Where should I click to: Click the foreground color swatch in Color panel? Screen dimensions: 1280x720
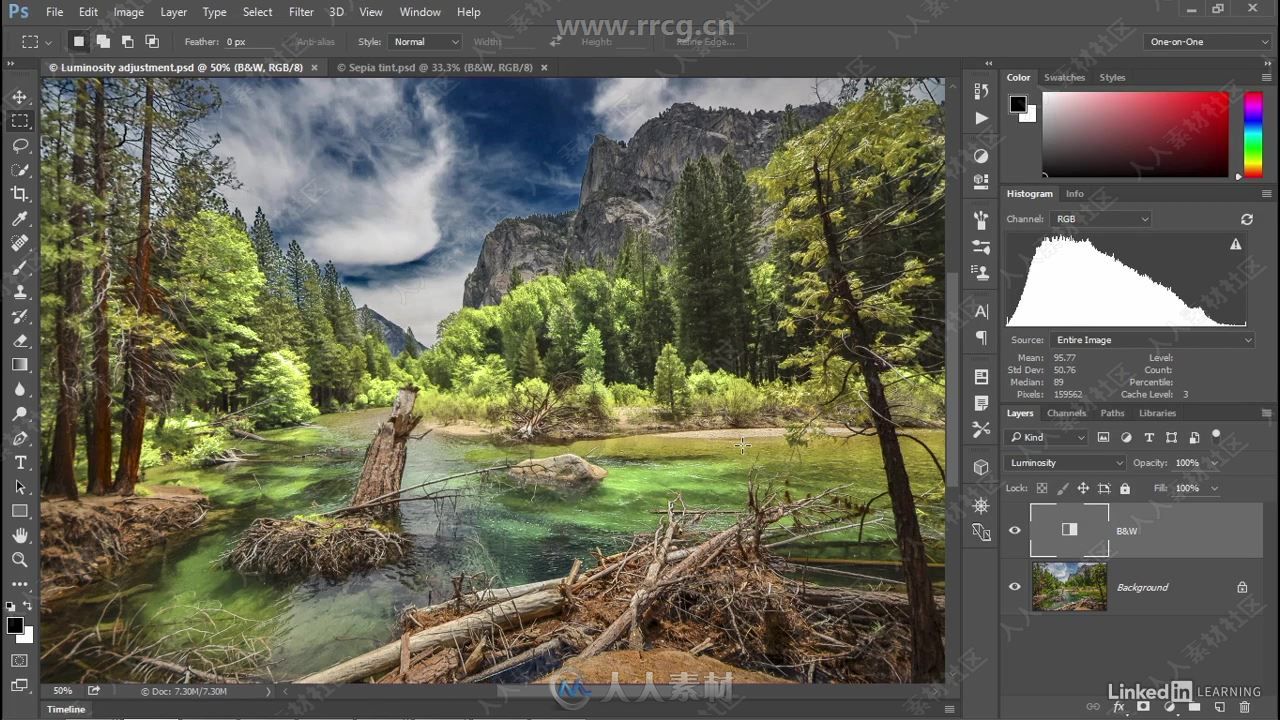1018,104
